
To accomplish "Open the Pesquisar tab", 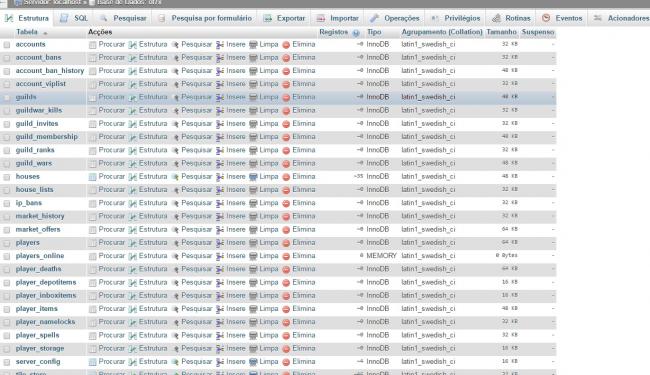I will tap(123, 18).
